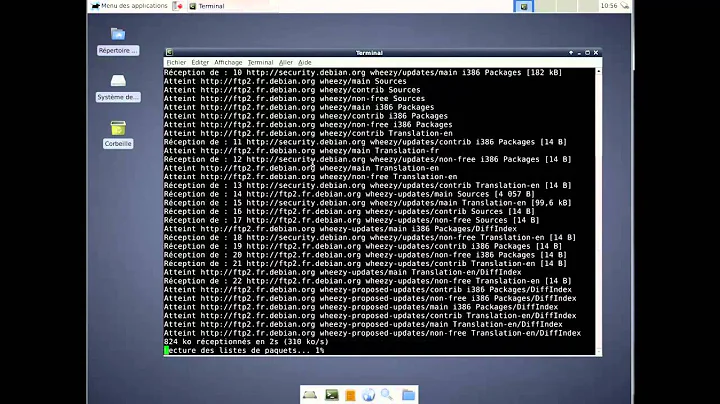Open the Fichier menu in Terminal
Image resolution: width=720 pixels, height=404 pixels.
click(176, 62)
